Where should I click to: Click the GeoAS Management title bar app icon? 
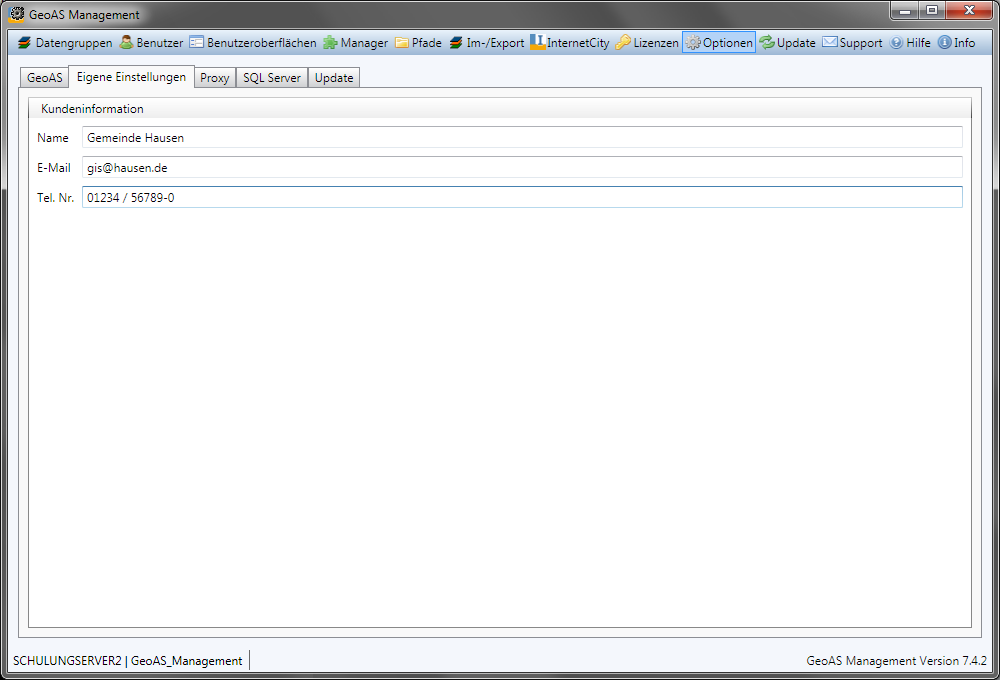click(x=17, y=13)
